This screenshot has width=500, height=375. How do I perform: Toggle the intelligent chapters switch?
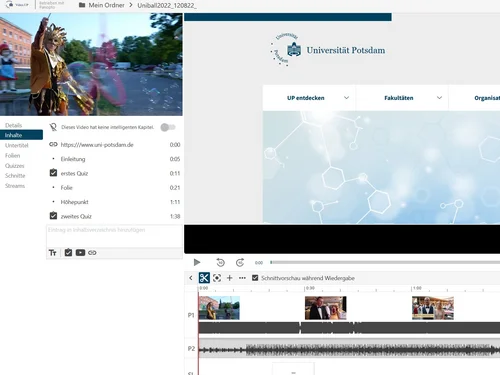click(168, 127)
